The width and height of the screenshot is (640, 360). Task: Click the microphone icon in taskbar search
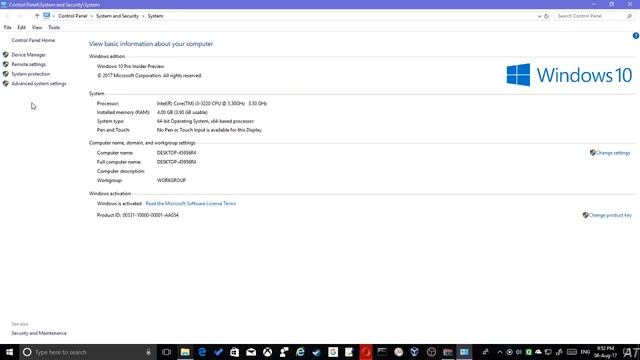[149, 352]
